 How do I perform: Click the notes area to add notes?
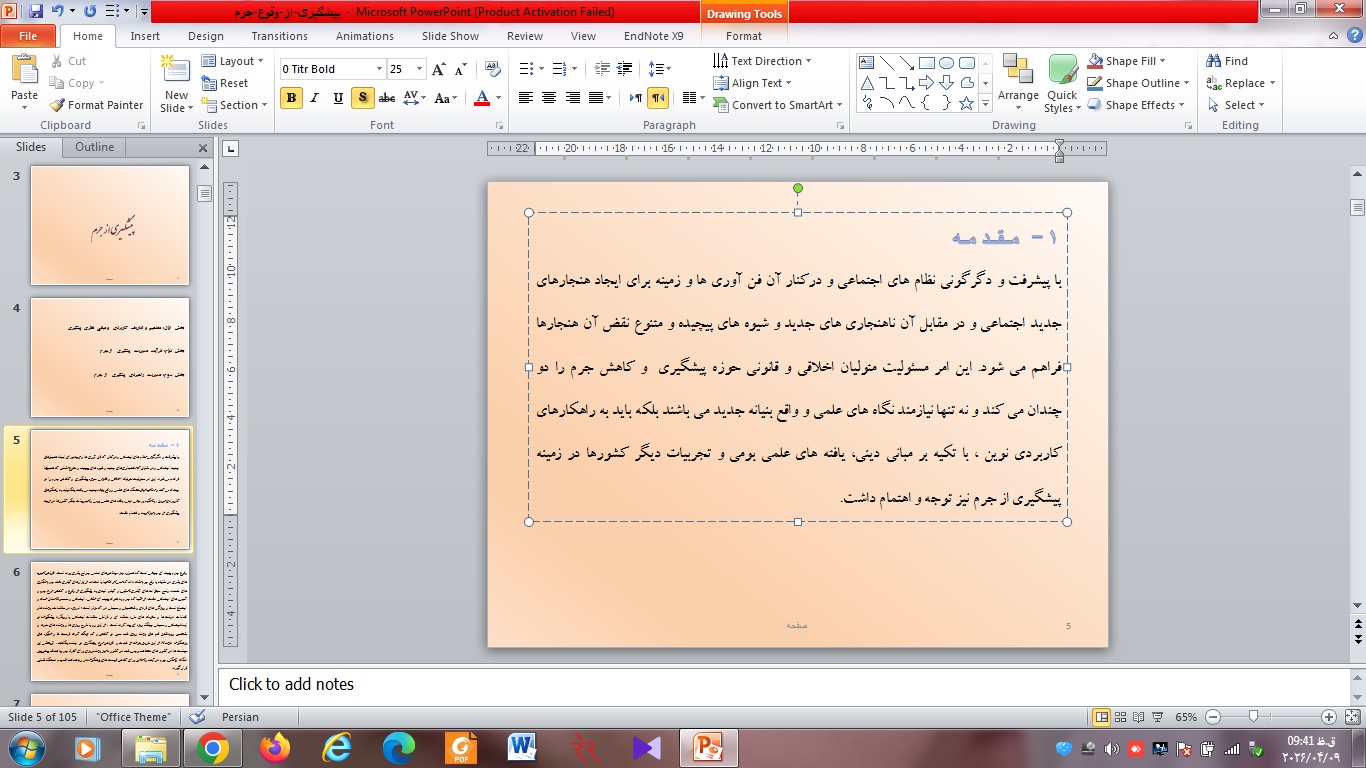click(782, 685)
